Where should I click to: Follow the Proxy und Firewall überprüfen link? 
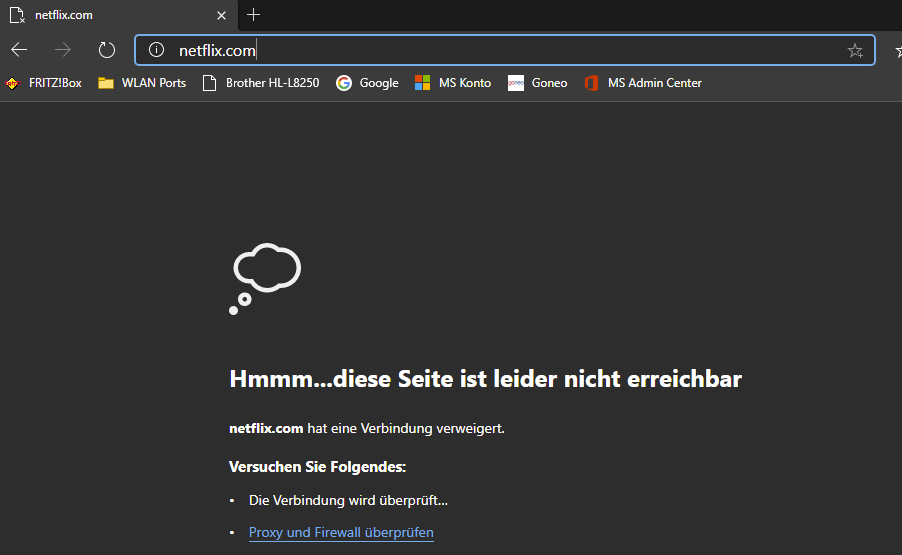tap(341, 533)
